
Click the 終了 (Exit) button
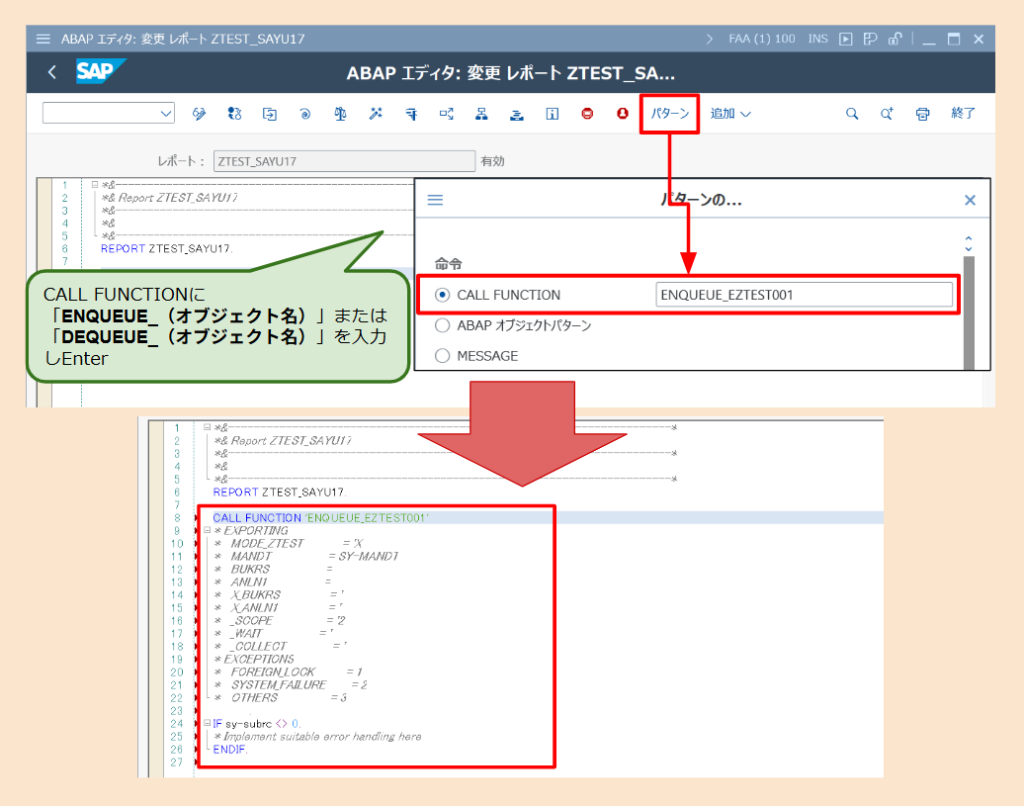961,113
